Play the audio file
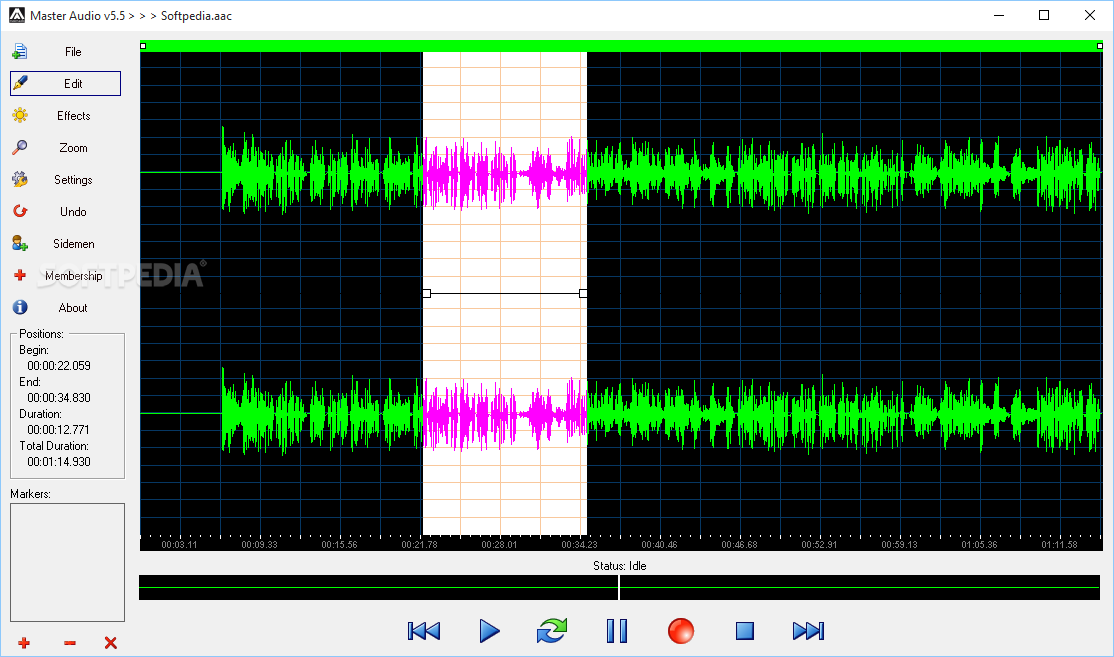The height and width of the screenshot is (657, 1114). 489,631
